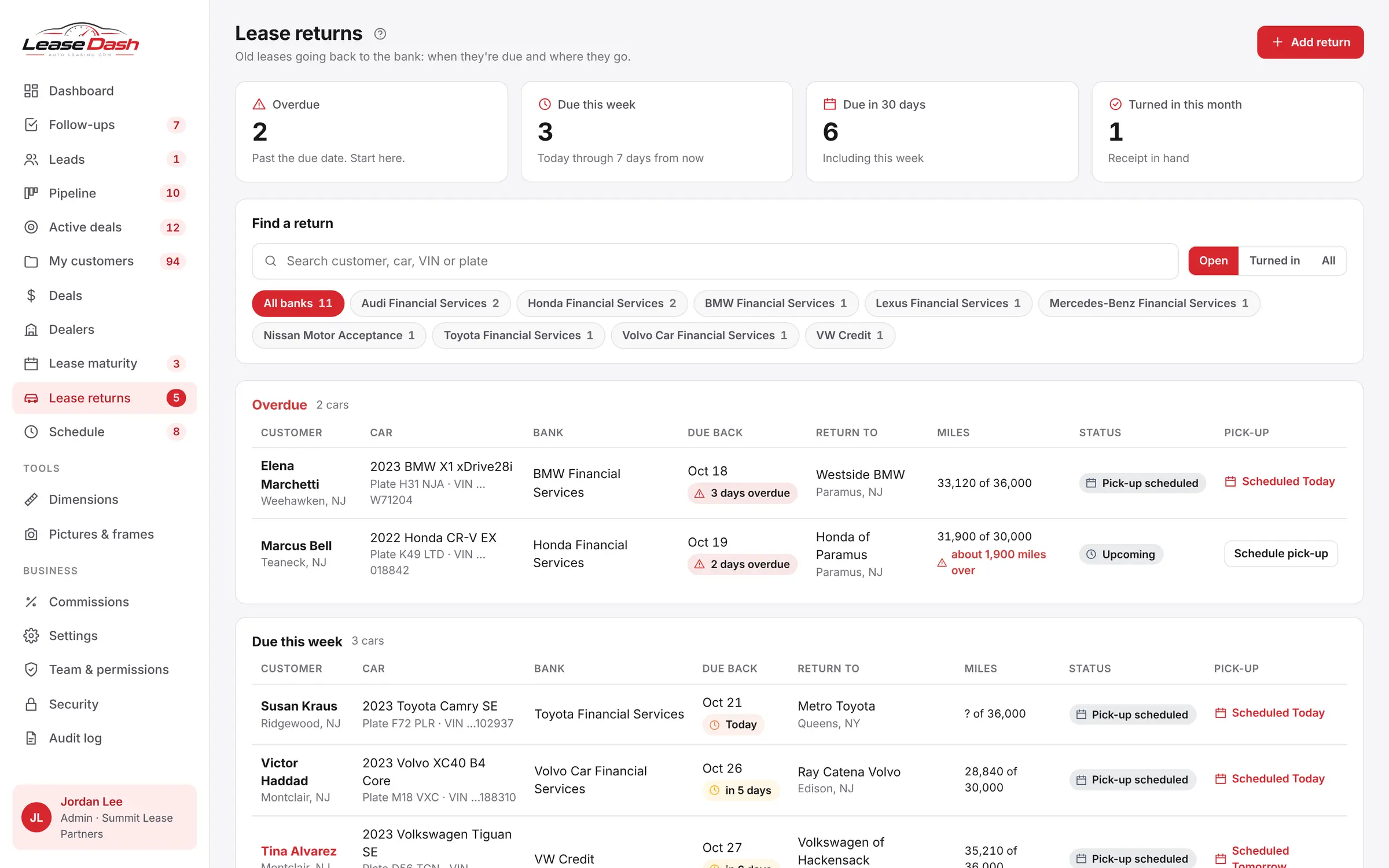The width and height of the screenshot is (1389, 868).
Task: Open the Dashboard grid icon
Action: click(31, 91)
